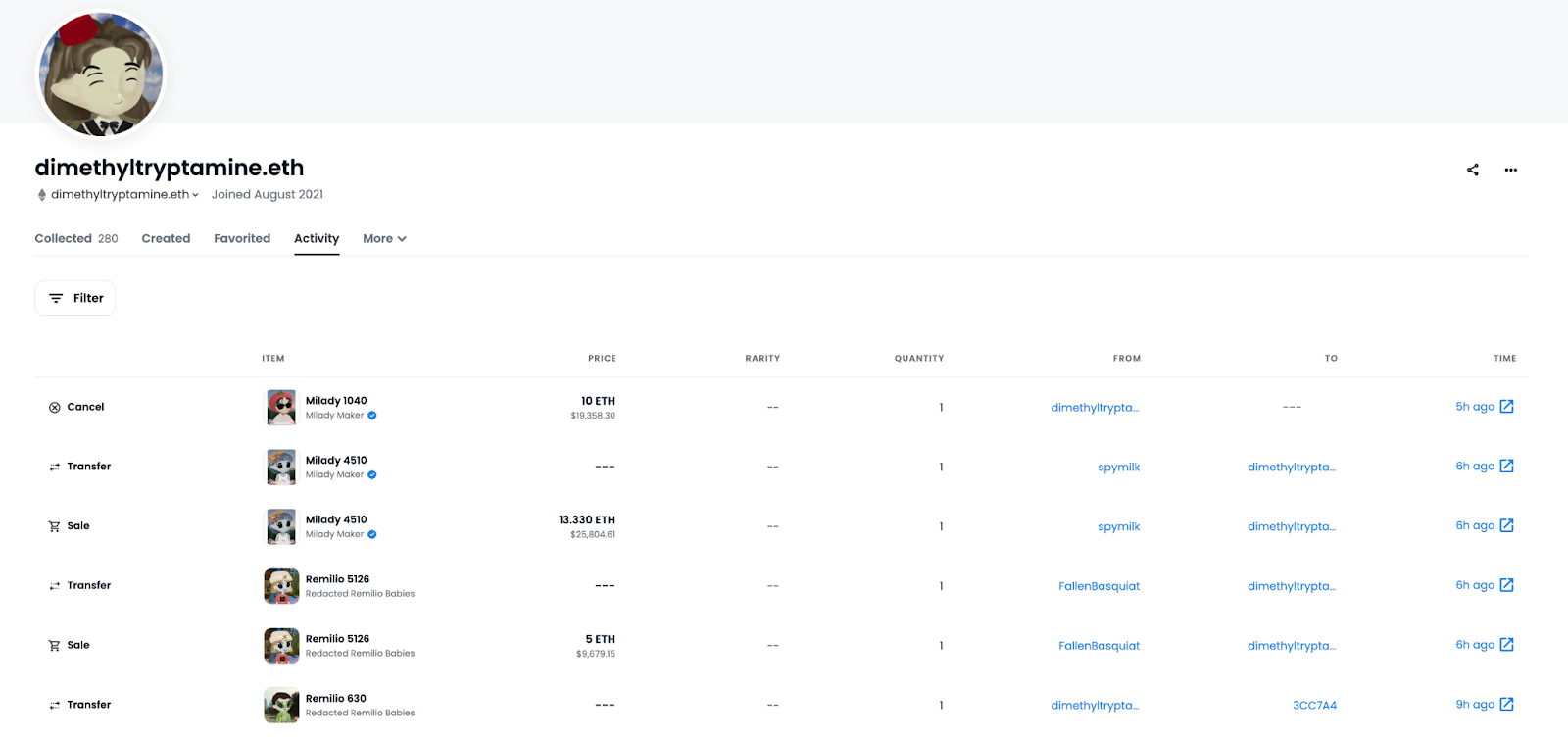
Task: Click the cancel icon in Milady 1040 row
Action: (55, 407)
